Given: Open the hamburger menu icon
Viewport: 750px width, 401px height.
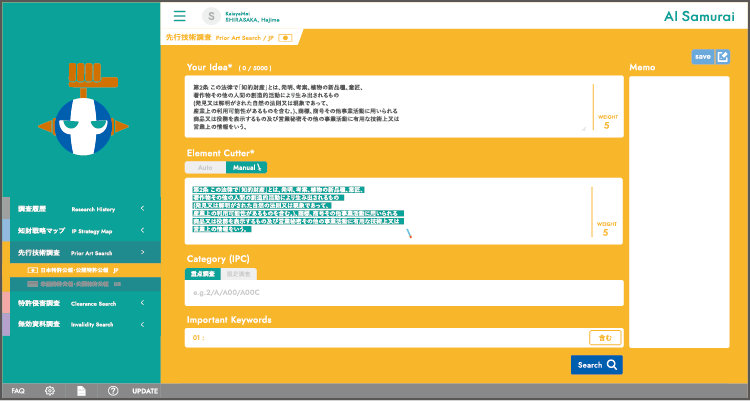Looking at the screenshot, I should pos(179,16).
